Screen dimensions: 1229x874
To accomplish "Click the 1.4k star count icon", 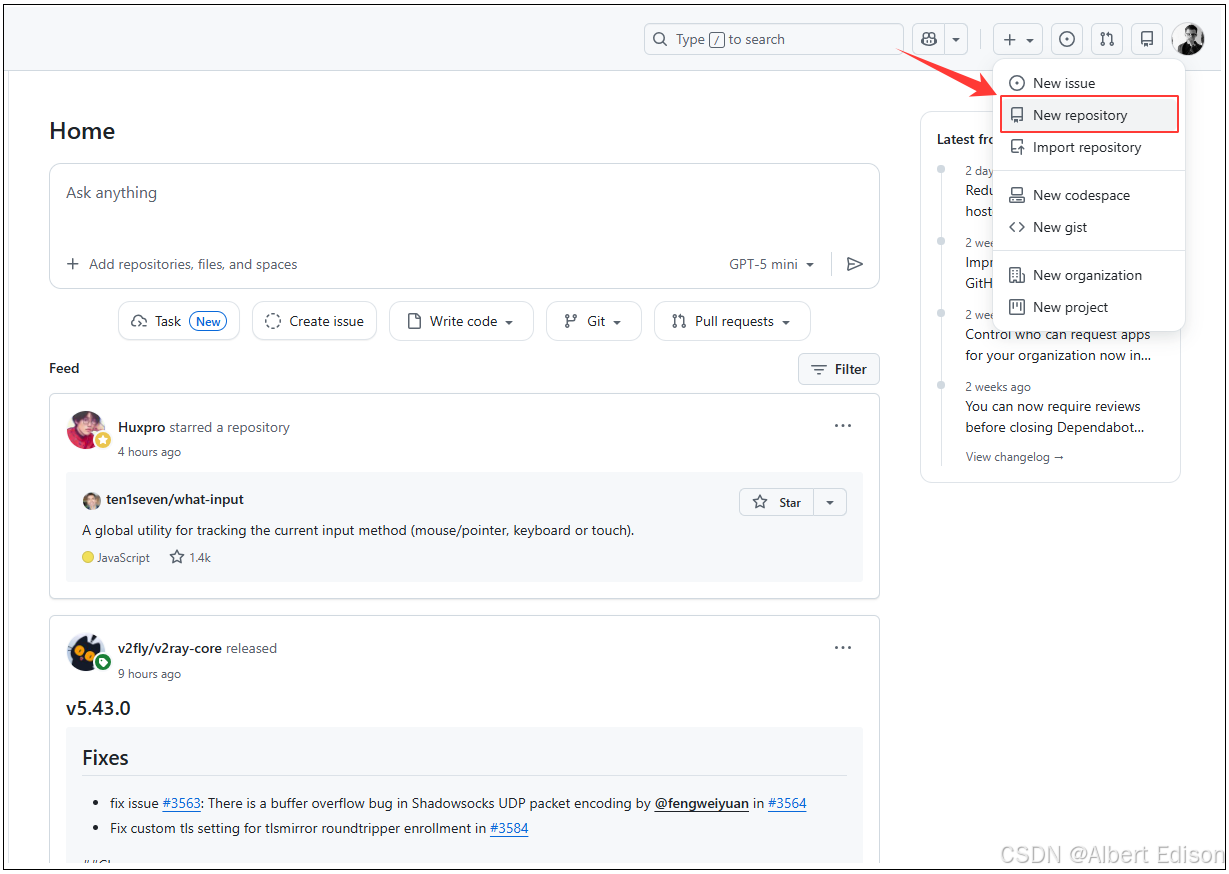I will pyautogui.click(x=177, y=557).
